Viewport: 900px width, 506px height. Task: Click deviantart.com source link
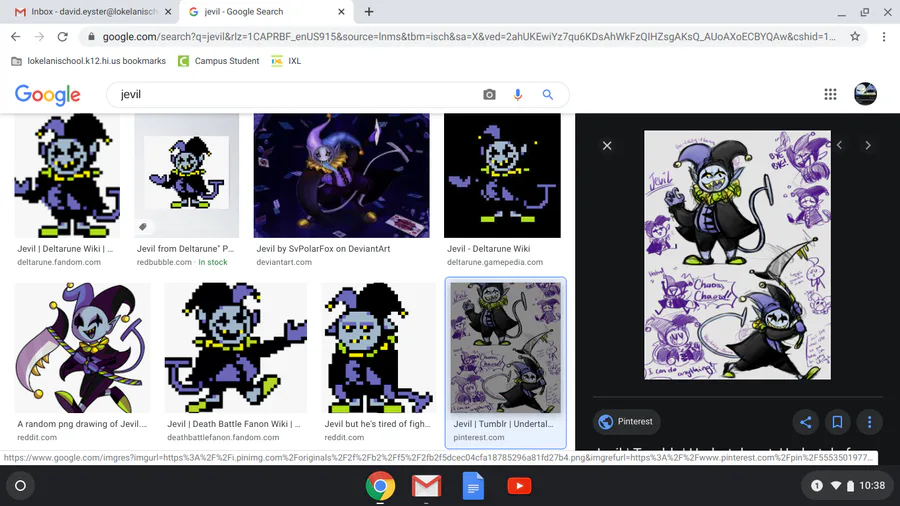(x=284, y=262)
